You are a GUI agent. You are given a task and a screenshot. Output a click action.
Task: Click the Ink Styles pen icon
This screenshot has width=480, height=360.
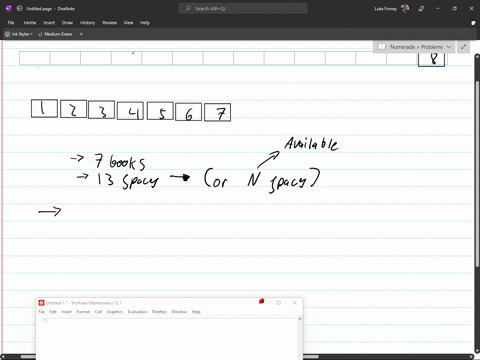[x=7, y=34]
